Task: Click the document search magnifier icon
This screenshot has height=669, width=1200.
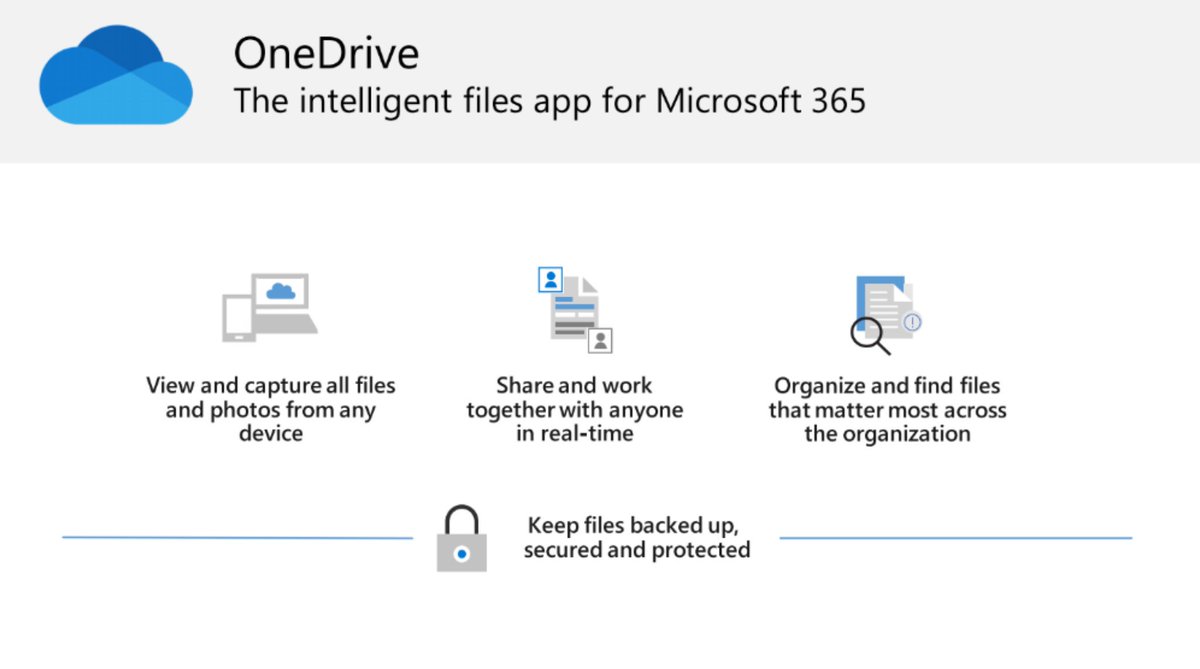Action: tap(886, 315)
